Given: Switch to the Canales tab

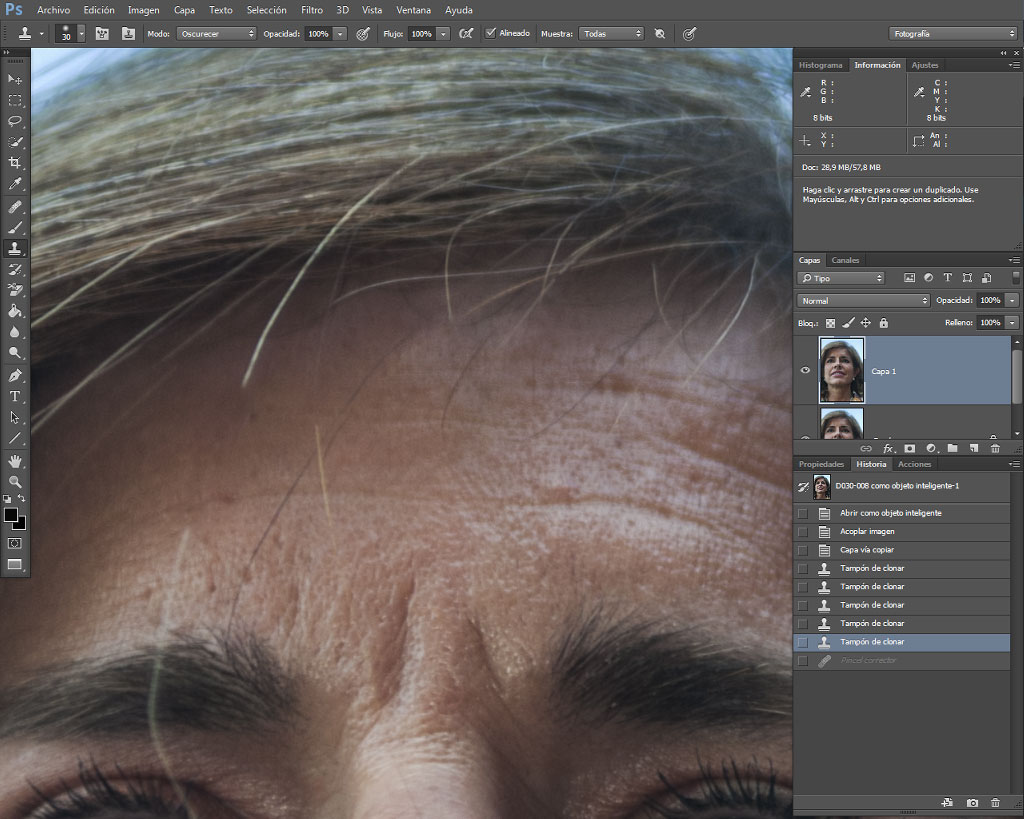Looking at the screenshot, I should tap(845, 260).
